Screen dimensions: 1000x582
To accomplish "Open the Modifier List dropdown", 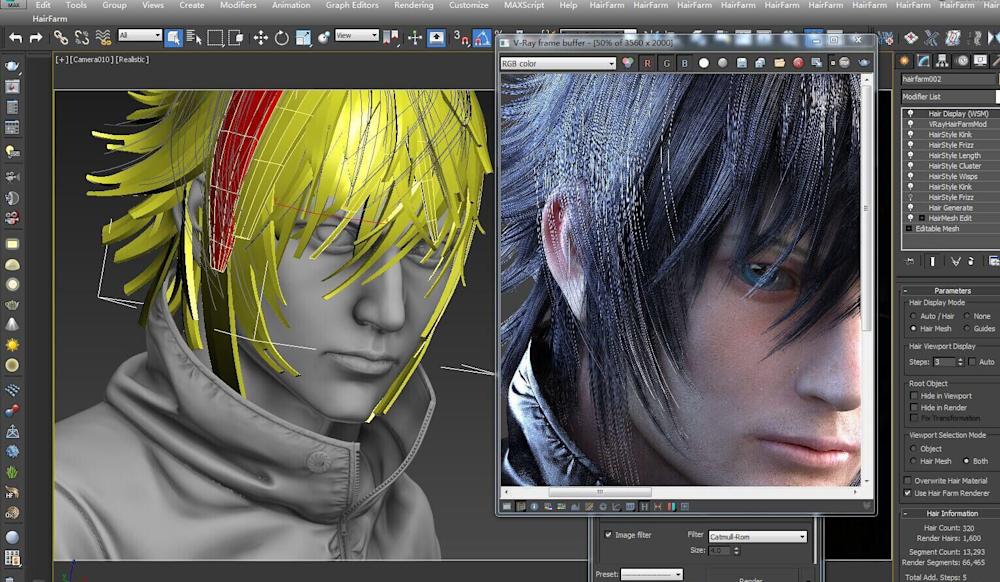I will pos(950,96).
